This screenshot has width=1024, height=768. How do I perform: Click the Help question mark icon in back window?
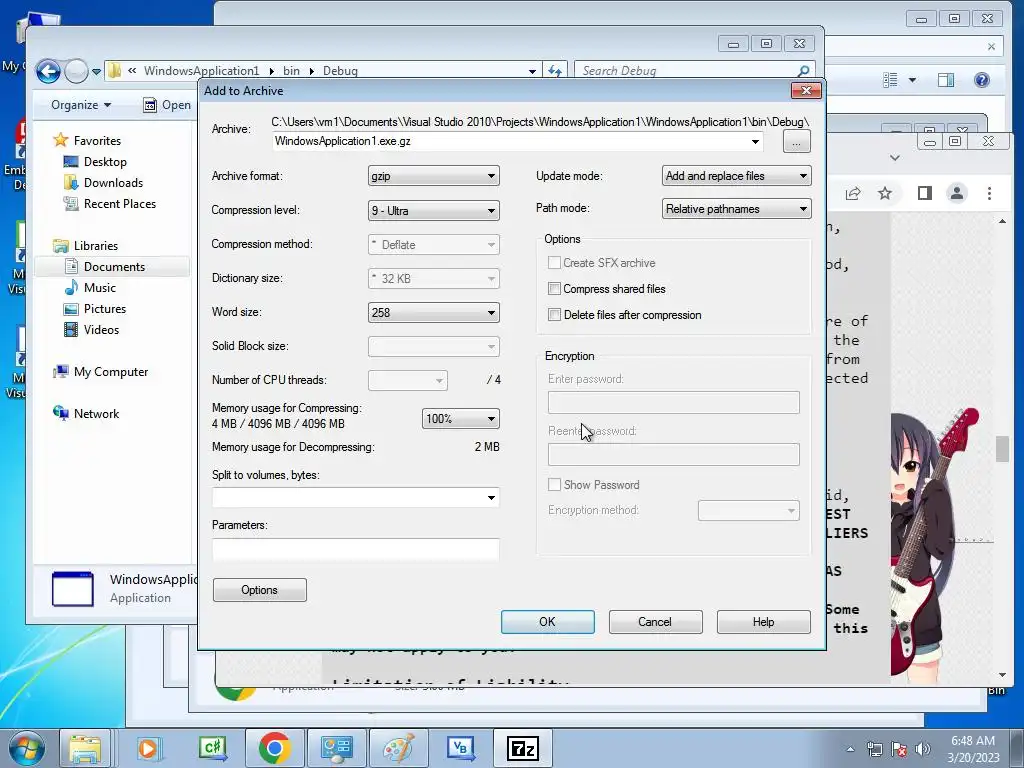coord(982,80)
